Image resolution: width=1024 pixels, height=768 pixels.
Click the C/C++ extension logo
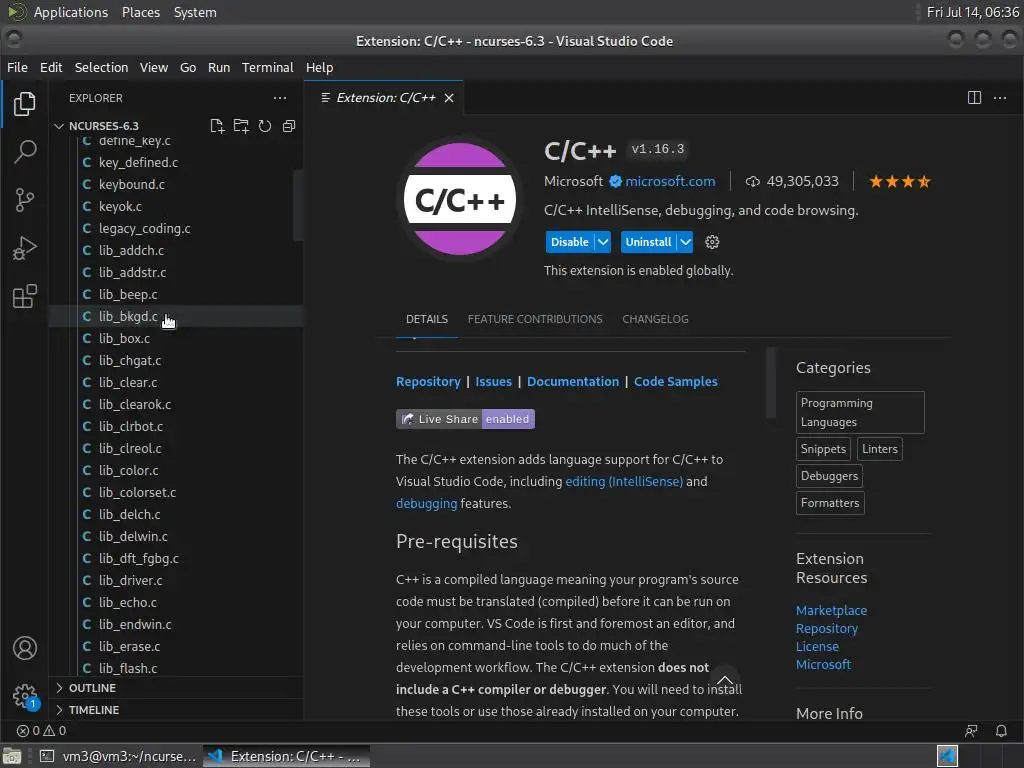[460, 199]
